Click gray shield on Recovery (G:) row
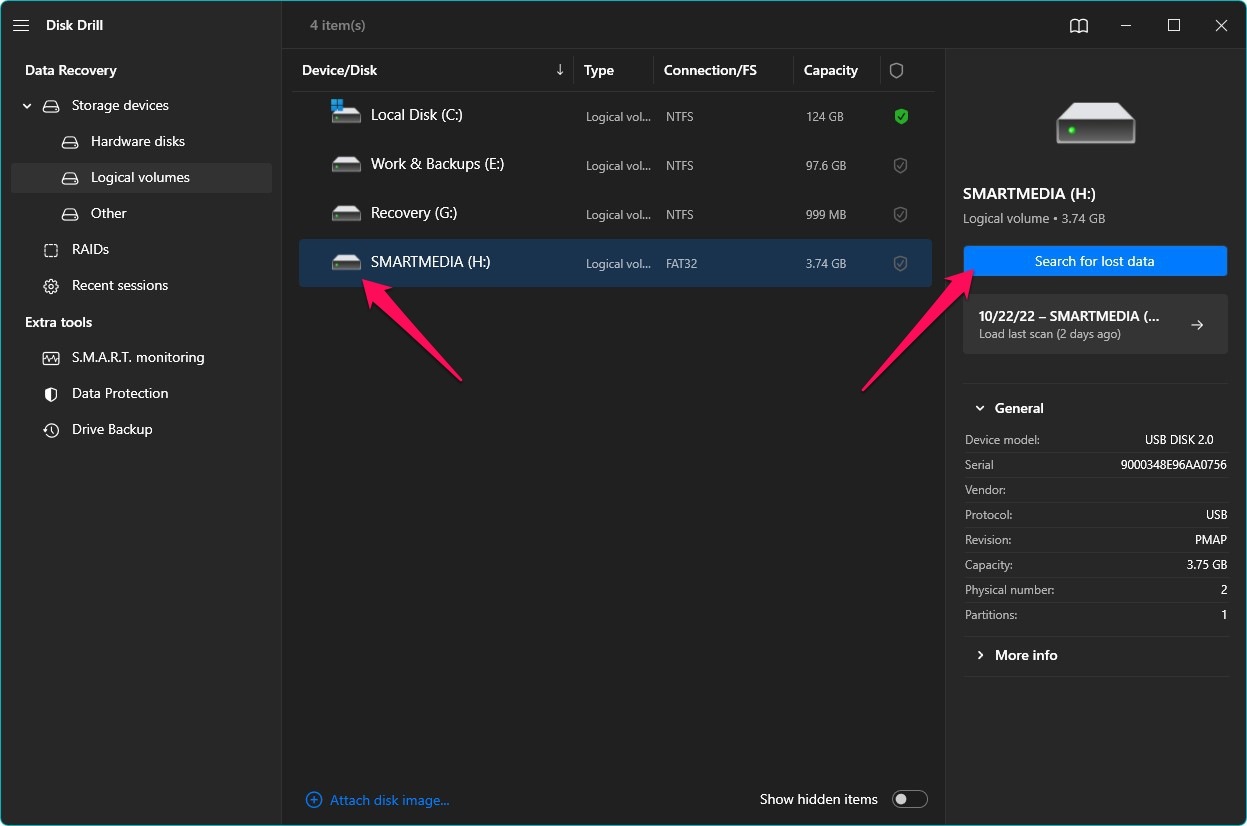 pyautogui.click(x=900, y=215)
